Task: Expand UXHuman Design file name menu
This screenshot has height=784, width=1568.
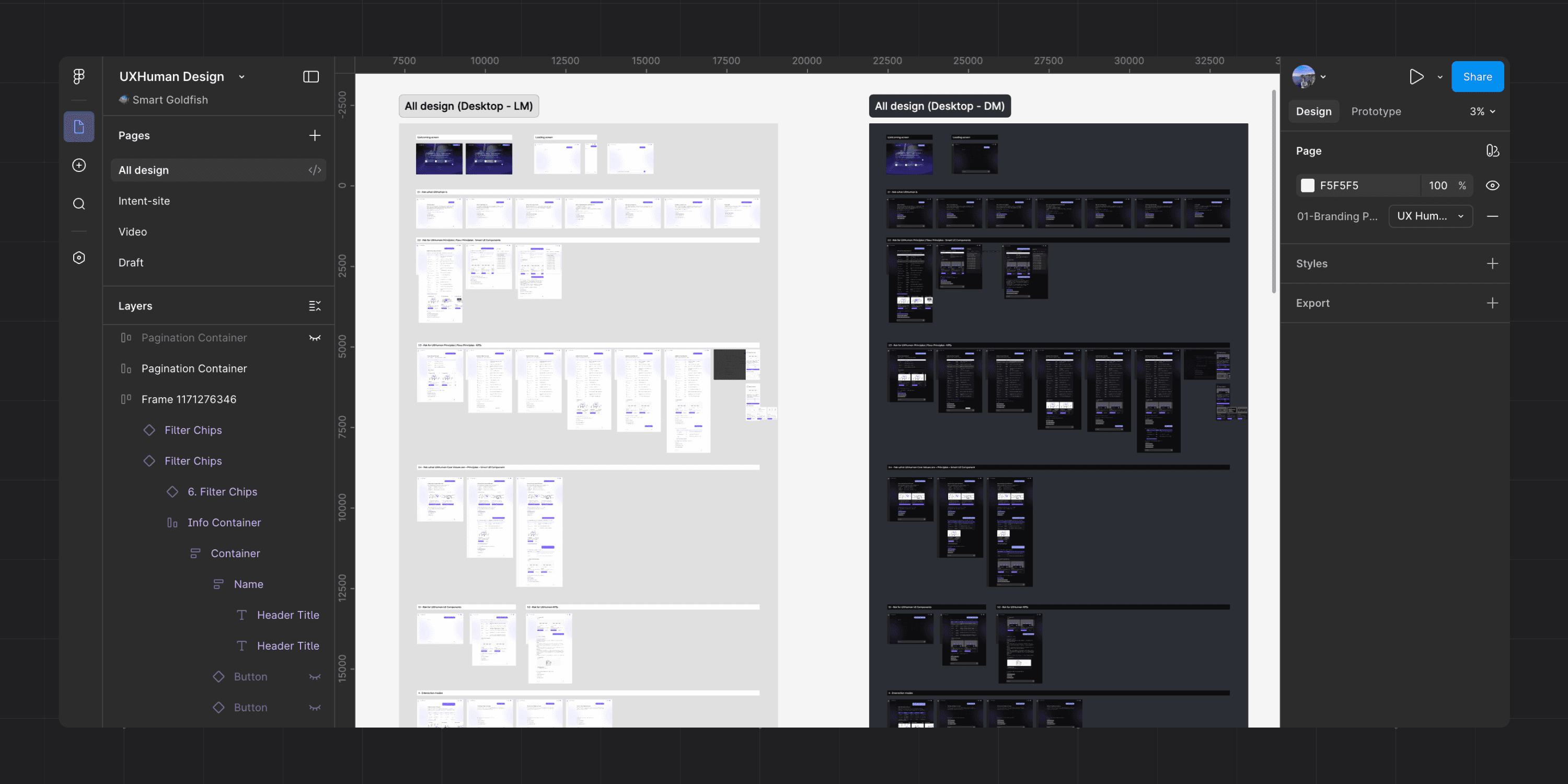Action: click(x=241, y=77)
